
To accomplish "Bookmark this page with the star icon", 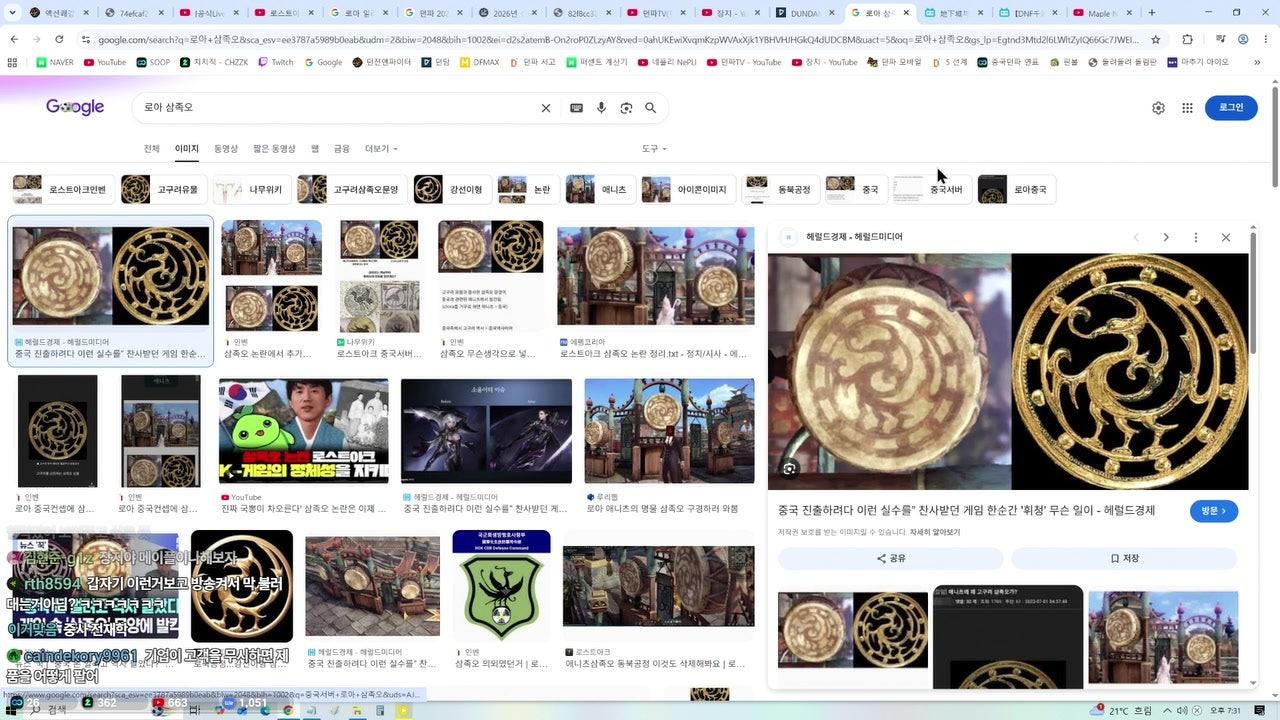I will pos(1156,39).
